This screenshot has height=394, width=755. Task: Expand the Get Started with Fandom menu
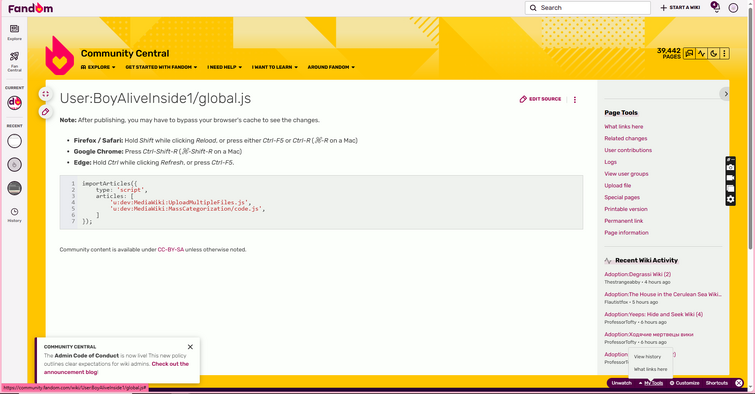(x=161, y=67)
